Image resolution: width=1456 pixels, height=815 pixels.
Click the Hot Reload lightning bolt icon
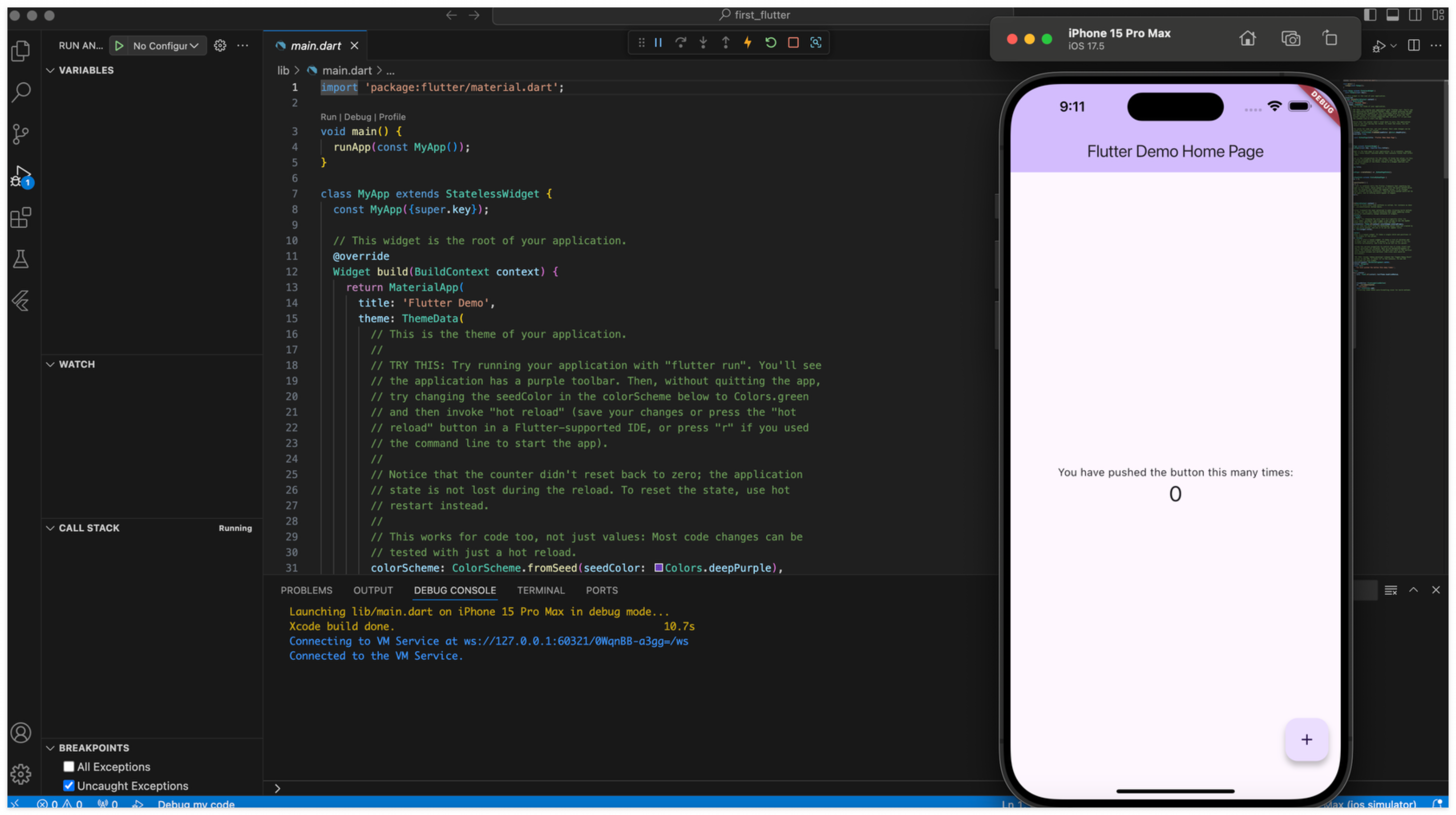(748, 42)
